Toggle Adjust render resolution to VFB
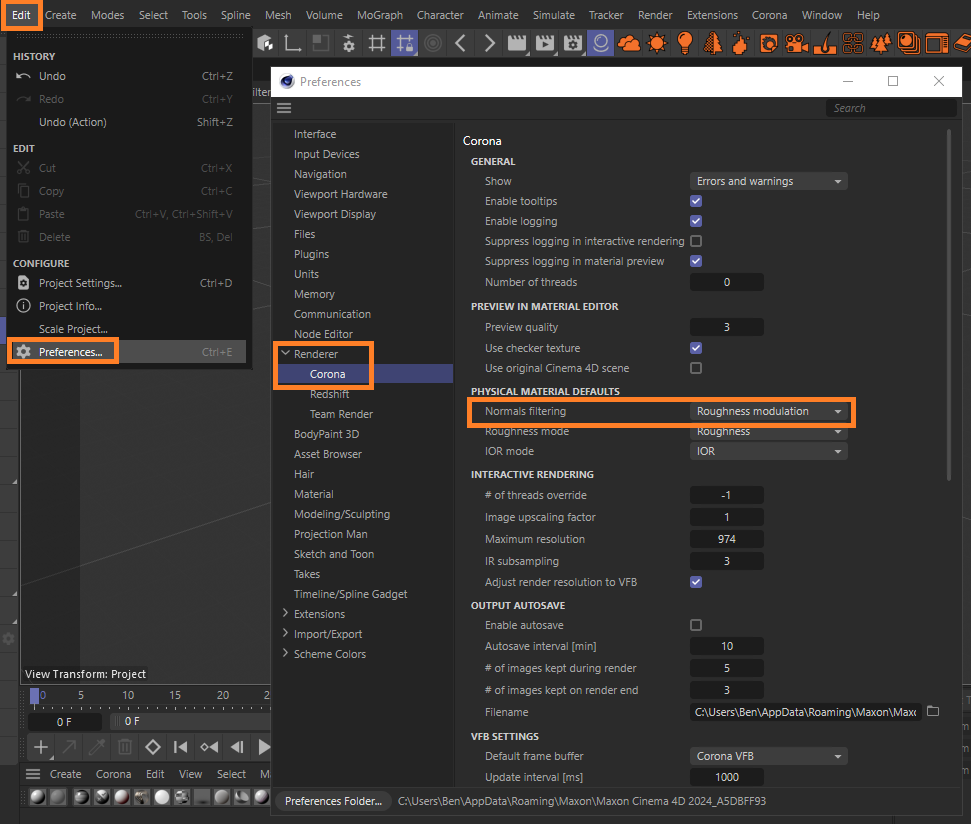971x824 pixels. click(x=696, y=582)
